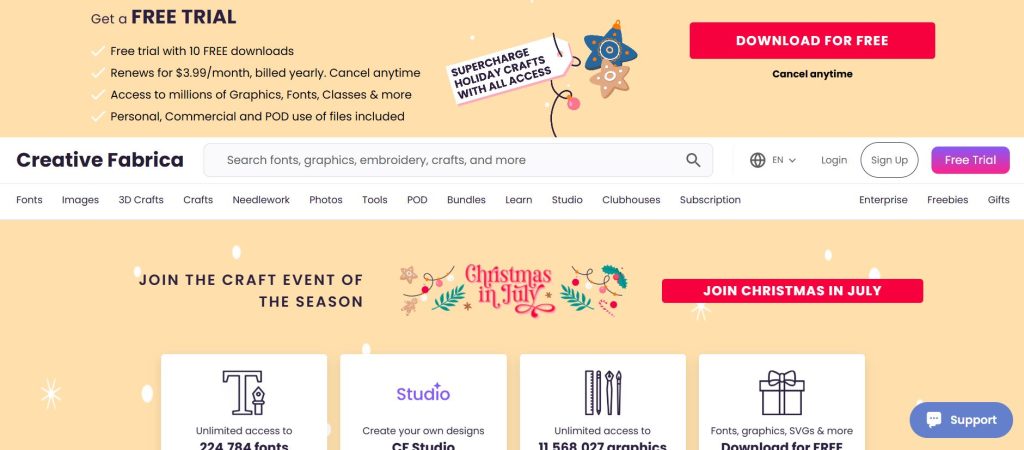1024x450 pixels.
Task: Select the Needlework navigation item
Action: 261,200
